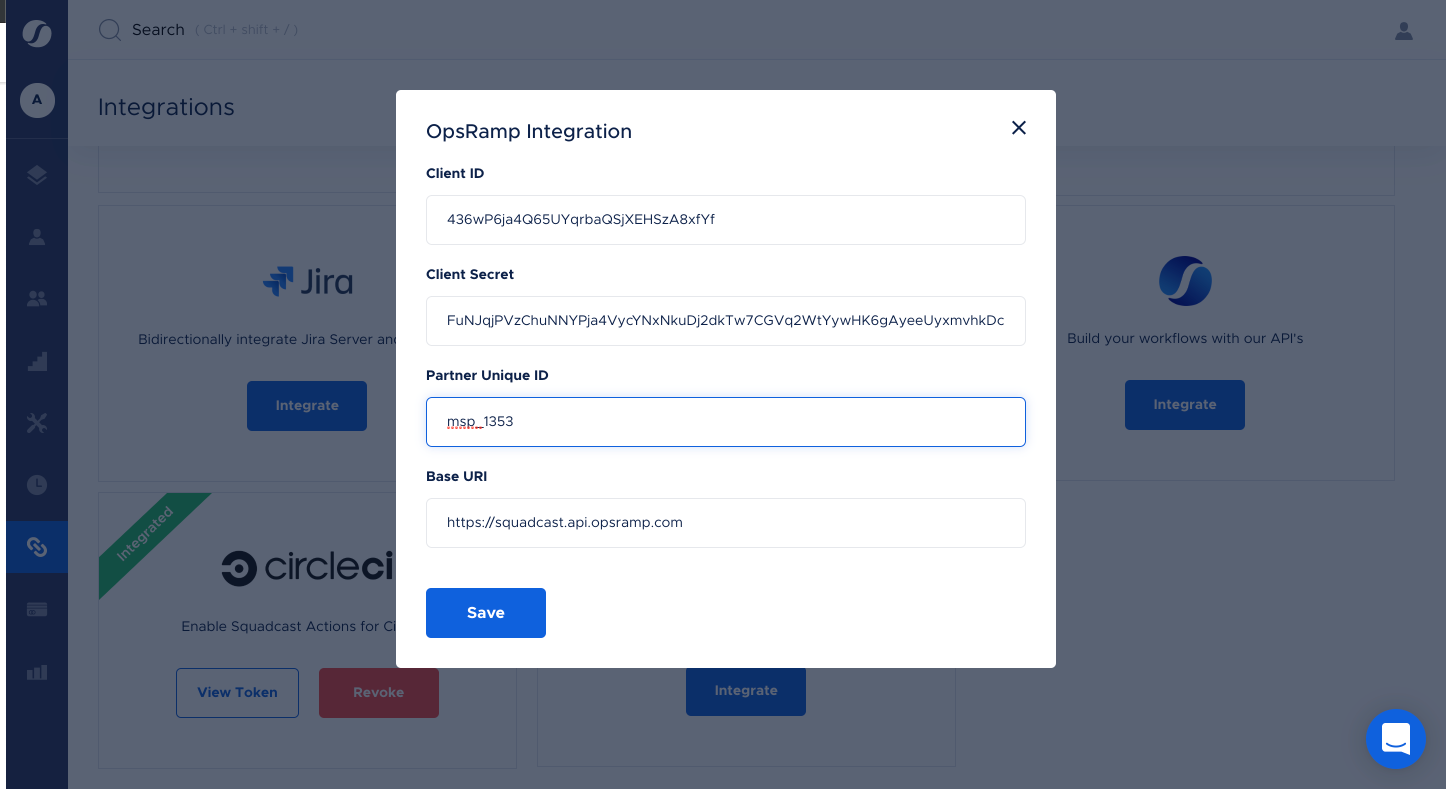Click the Partner Unique ID label

point(487,375)
